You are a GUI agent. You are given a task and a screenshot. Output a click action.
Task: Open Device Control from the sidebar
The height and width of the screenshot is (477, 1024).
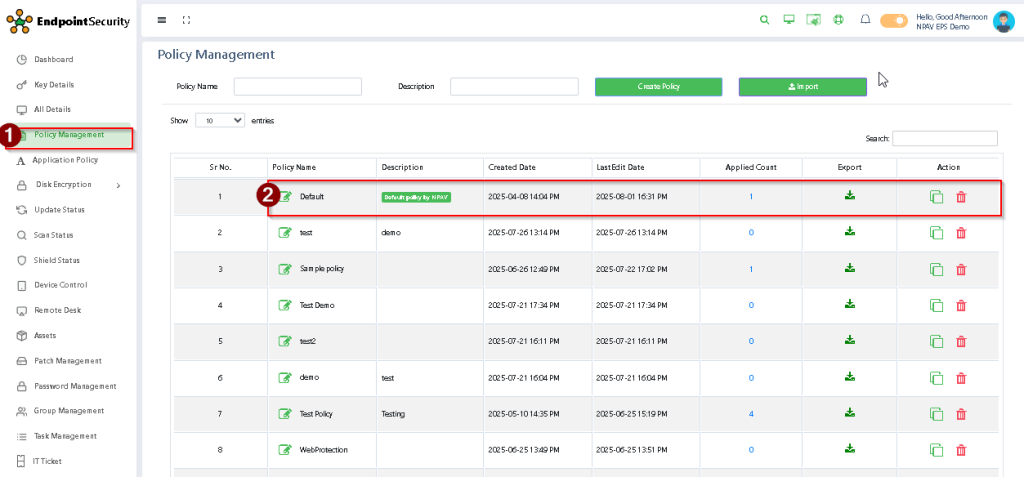[60, 285]
